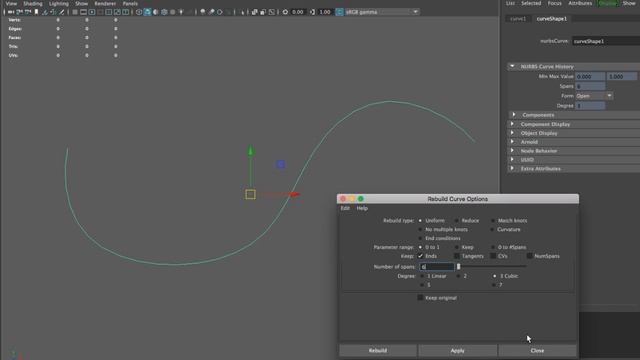Click Close button in Rebuild Curve Options

(537, 350)
